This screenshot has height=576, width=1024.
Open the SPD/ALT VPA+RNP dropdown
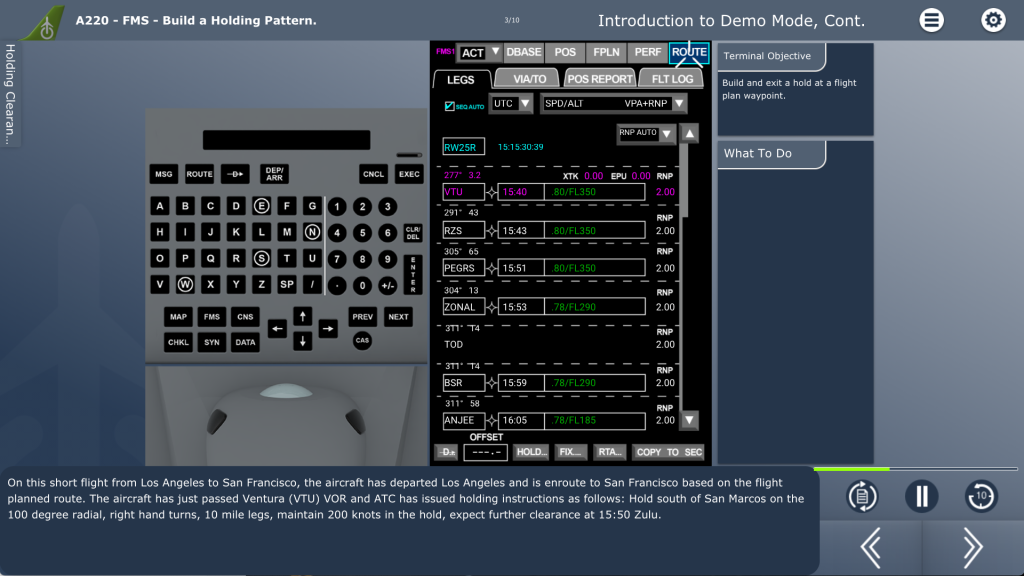pyautogui.click(x=613, y=103)
